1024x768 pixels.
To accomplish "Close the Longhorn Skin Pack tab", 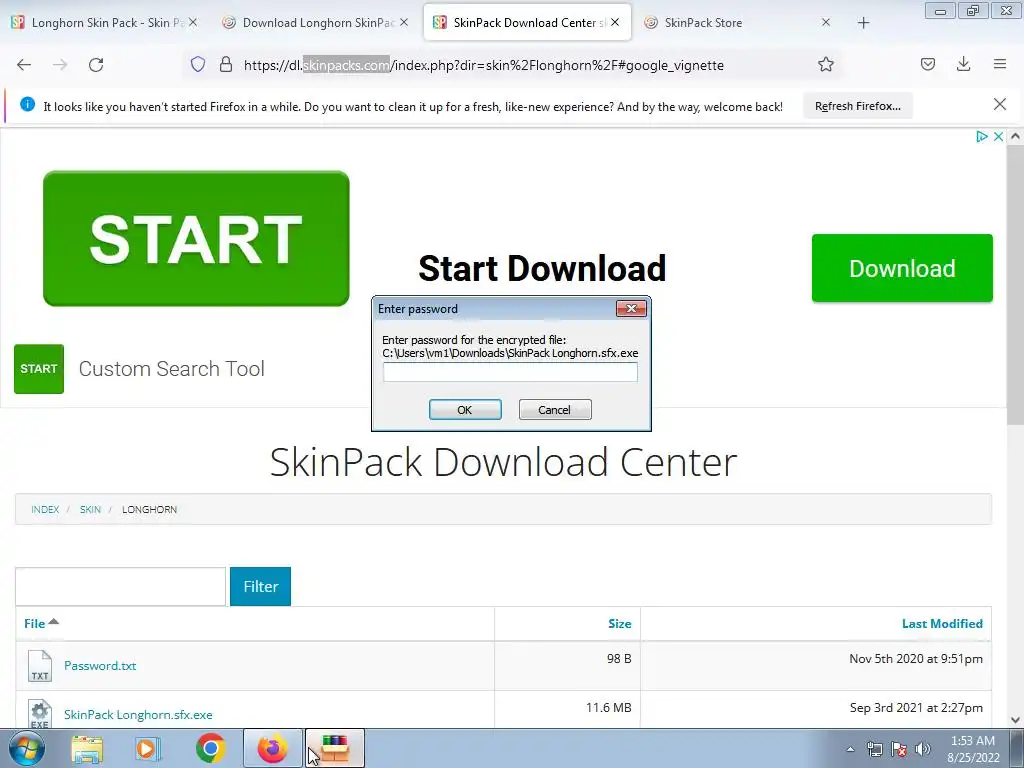I will [193, 22].
